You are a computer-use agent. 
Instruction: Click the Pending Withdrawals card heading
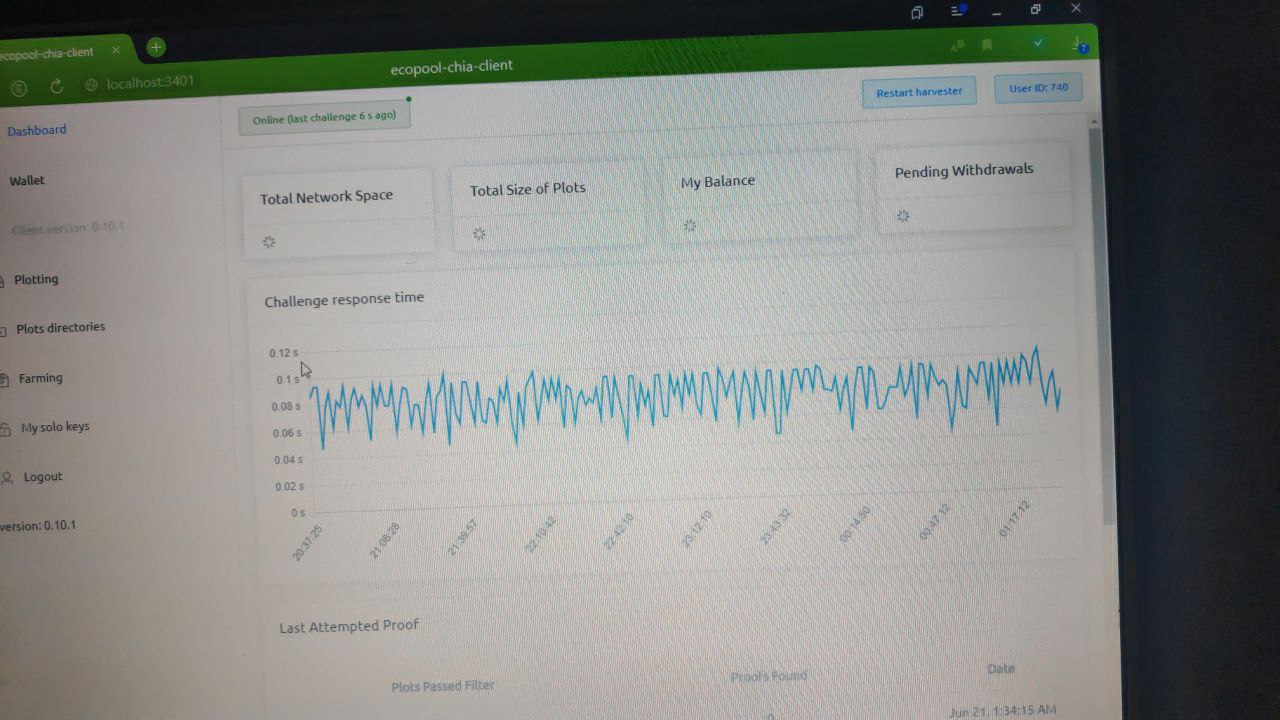[x=964, y=171]
